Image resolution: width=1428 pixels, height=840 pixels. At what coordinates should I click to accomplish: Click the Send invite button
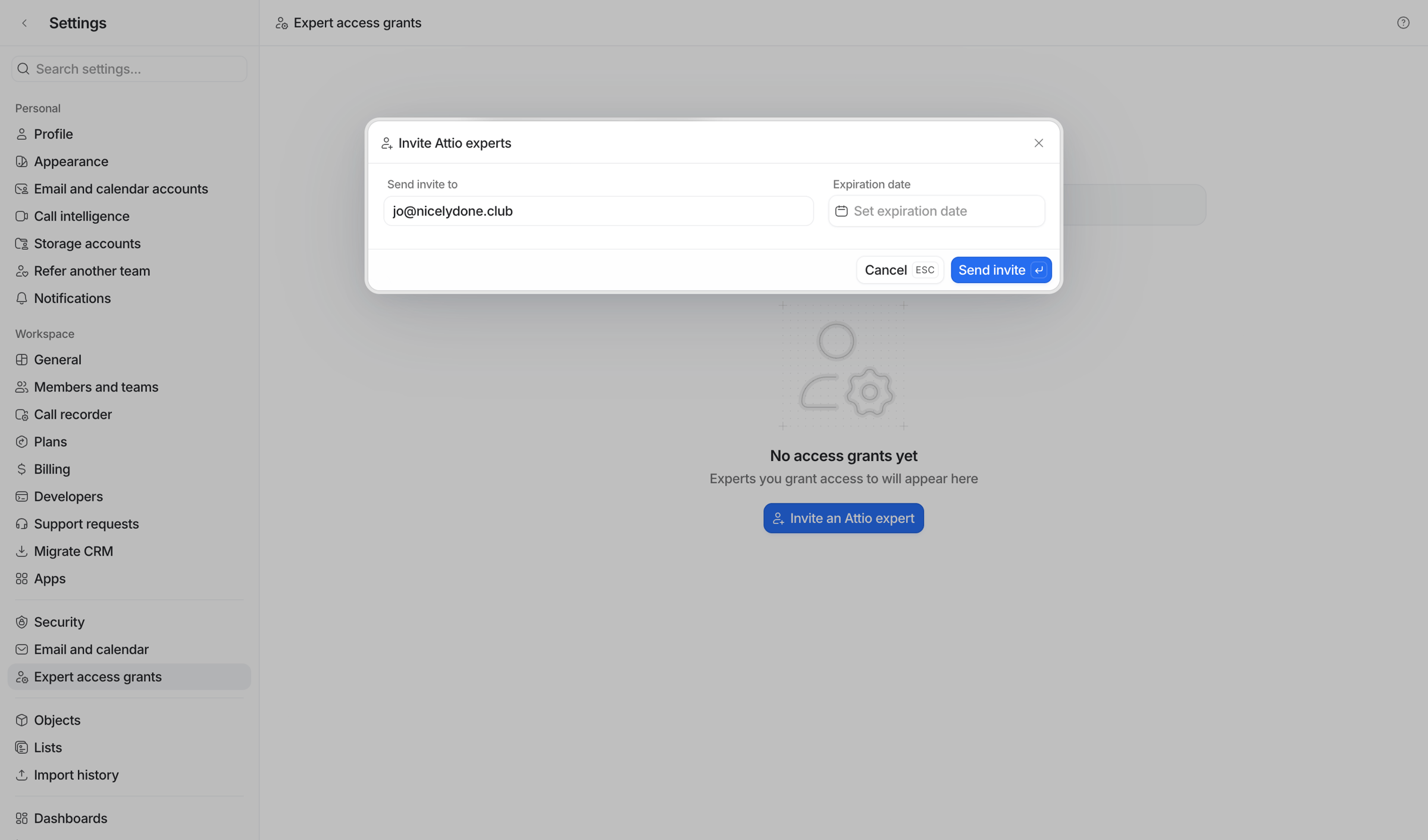coord(1001,270)
